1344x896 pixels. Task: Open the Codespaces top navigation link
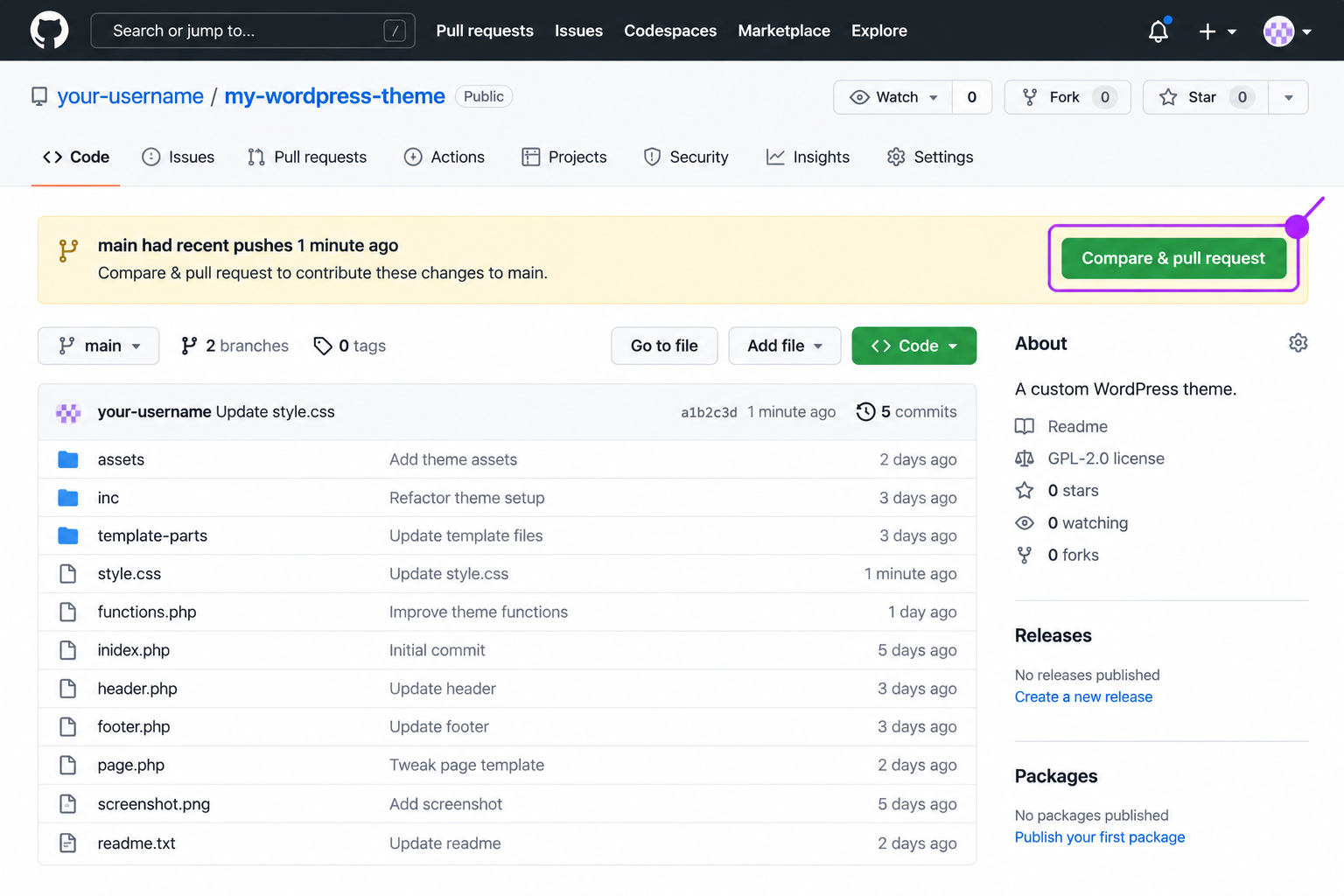(x=670, y=31)
